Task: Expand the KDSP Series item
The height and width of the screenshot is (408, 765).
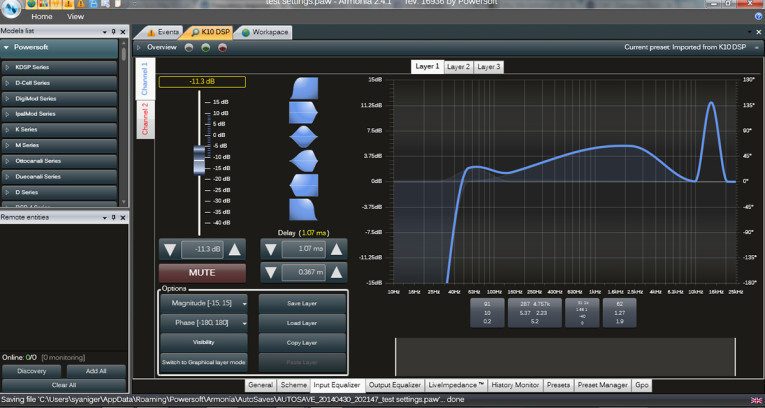Action: tap(7, 67)
